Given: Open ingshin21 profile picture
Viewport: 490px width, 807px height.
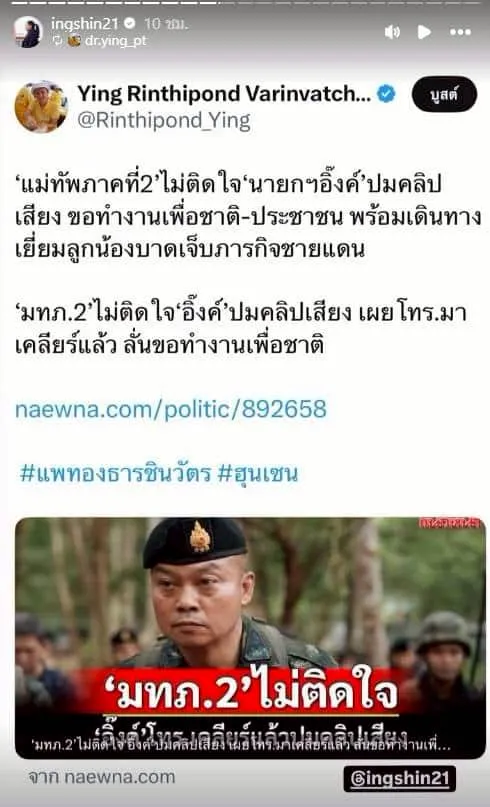Looking at the screenshot, I should pos(28,32).
